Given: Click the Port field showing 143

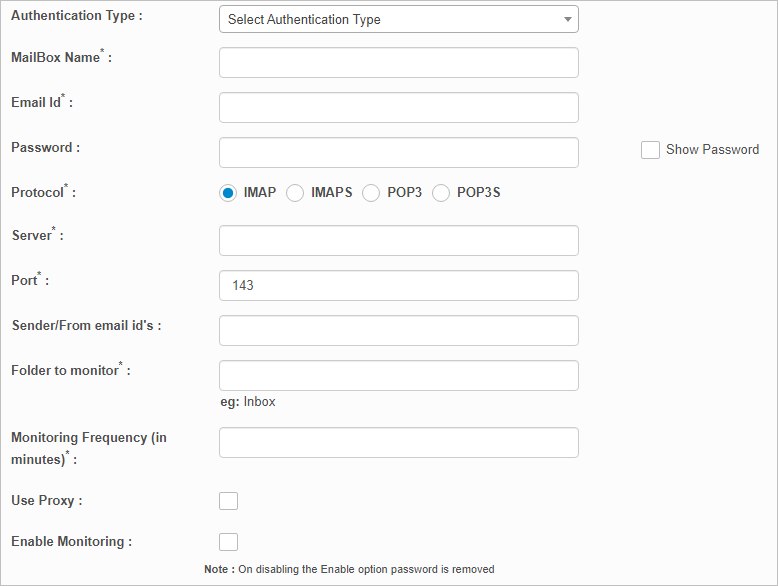Looking at the screenshot, I should coord(398,285).
